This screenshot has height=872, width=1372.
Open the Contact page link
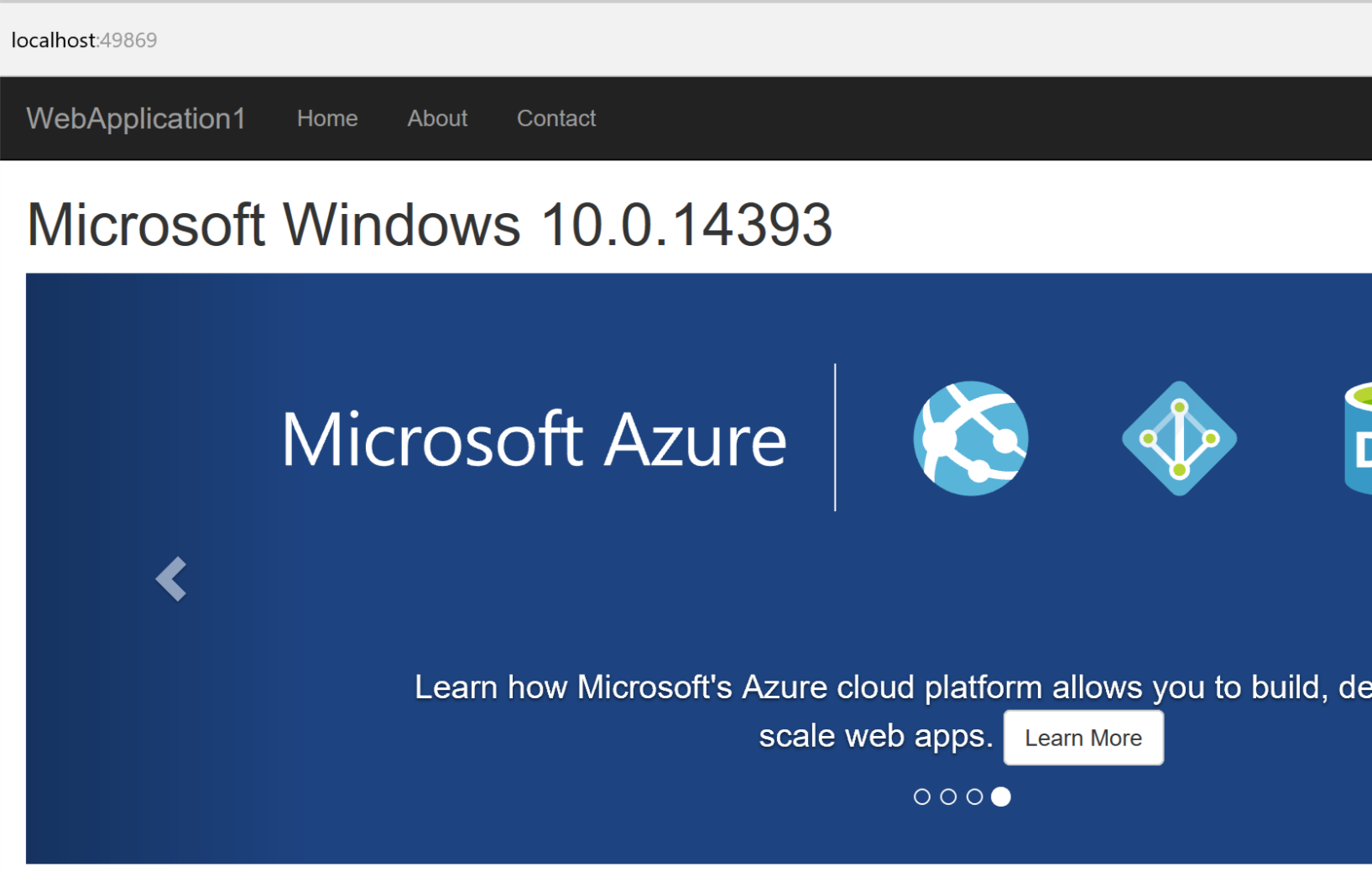coord(556,118)
